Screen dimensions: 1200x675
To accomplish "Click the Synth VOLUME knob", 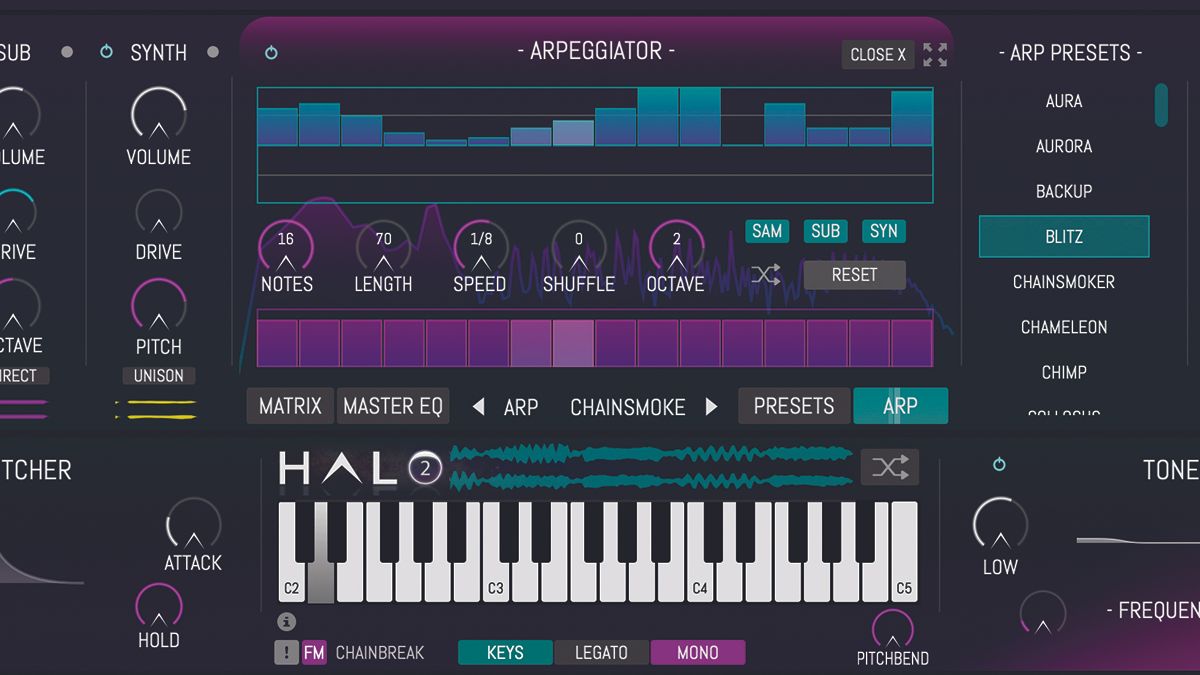I will [x=158, y=114].
